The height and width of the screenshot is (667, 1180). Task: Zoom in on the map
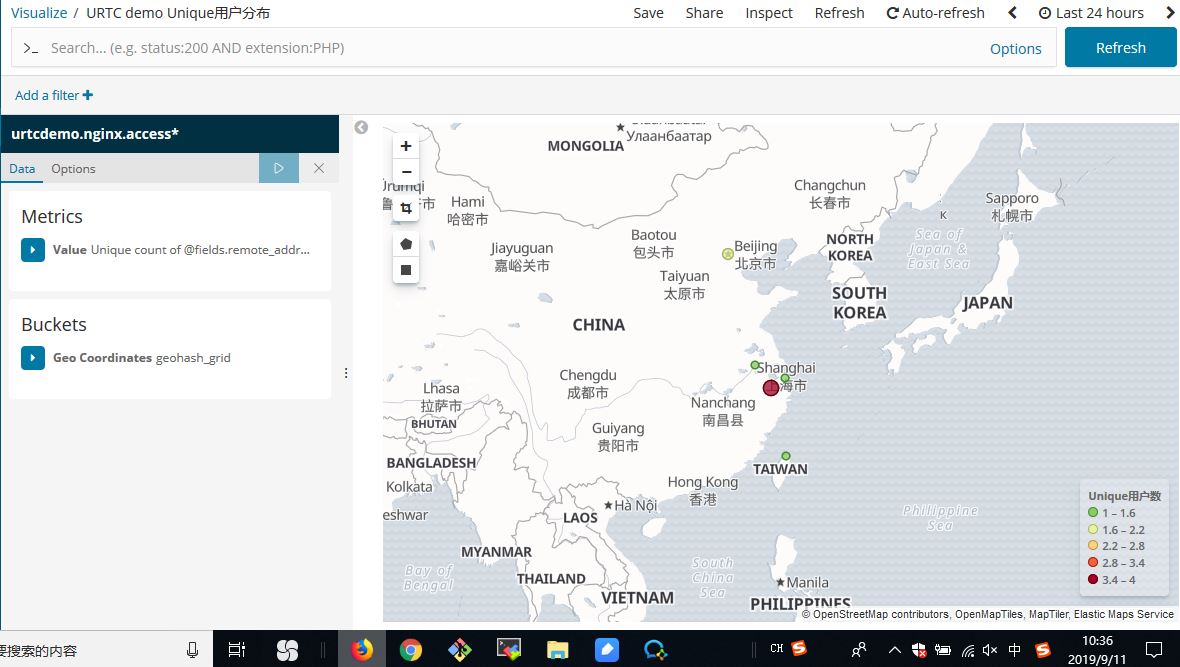coord(406,146)
